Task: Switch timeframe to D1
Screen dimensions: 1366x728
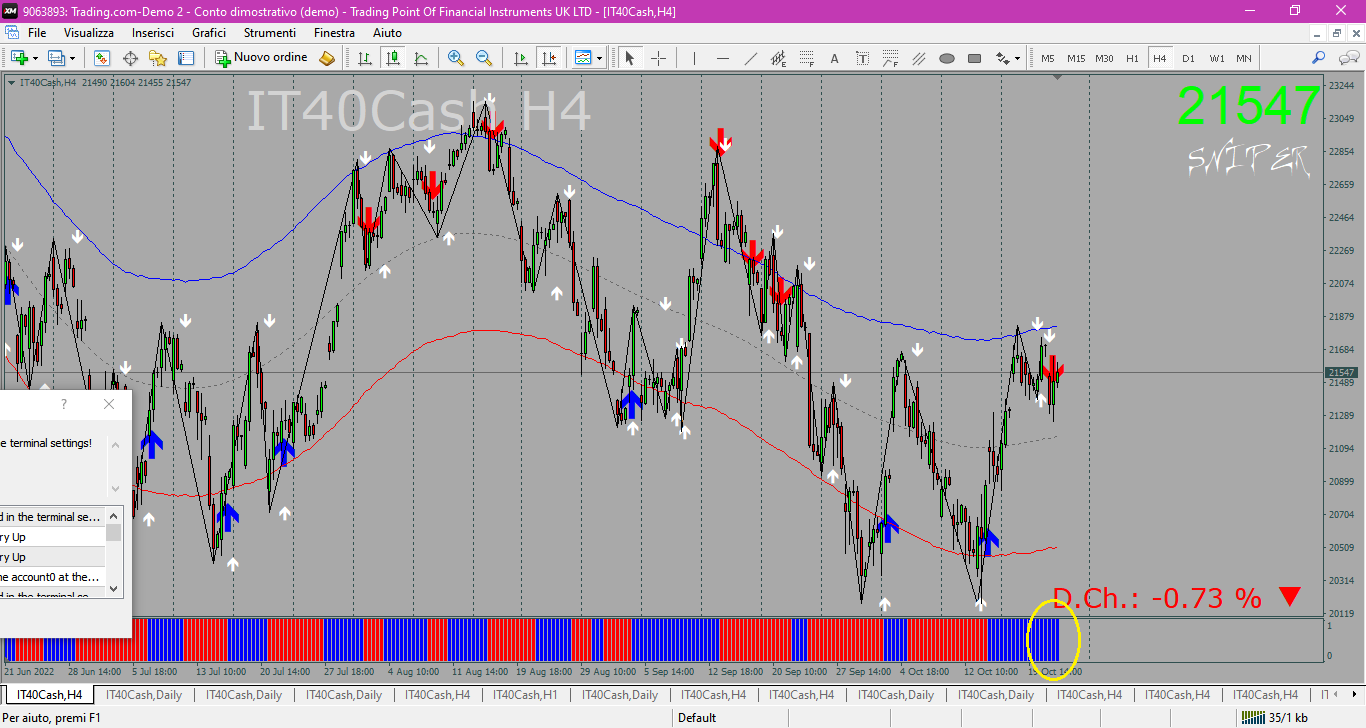Action: 1188,58
